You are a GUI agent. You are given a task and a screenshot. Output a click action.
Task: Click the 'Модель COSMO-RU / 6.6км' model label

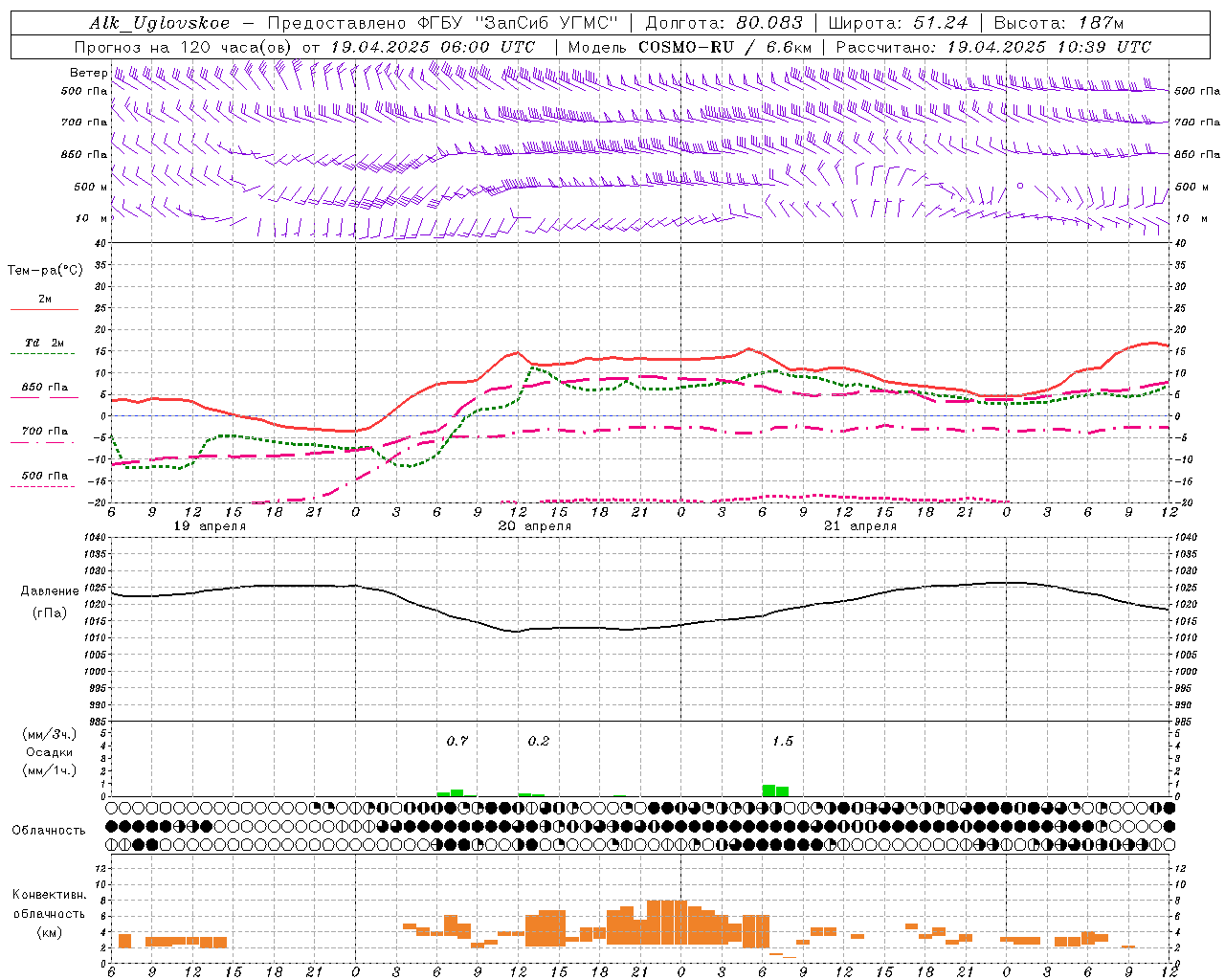pyautogui.click(x=690, y=47)
